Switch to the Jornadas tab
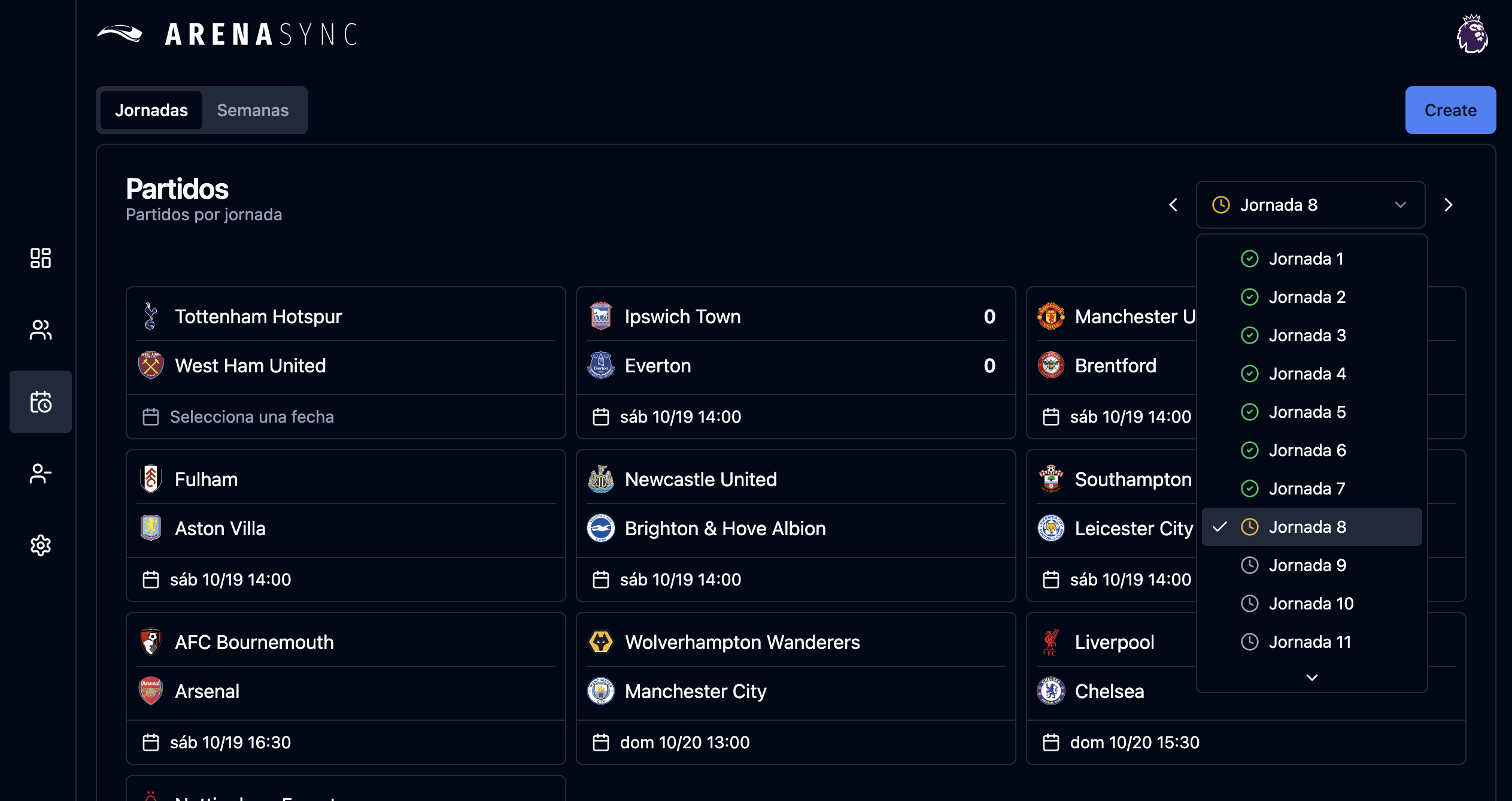This screenshot has height=801, width=1512. click(151, 110)
